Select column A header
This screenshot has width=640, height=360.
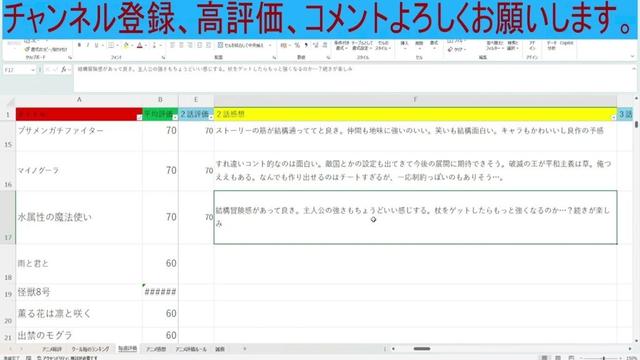pos(79,100)
